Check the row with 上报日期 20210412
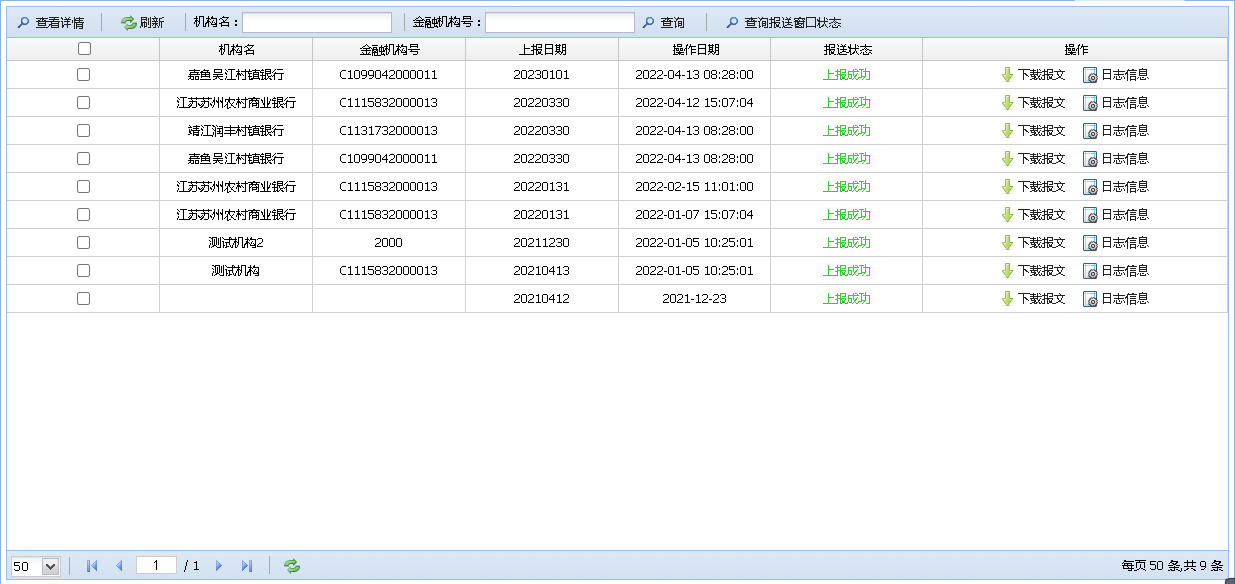Screen dimensions: 1235x584 click(x=83, y=298)
